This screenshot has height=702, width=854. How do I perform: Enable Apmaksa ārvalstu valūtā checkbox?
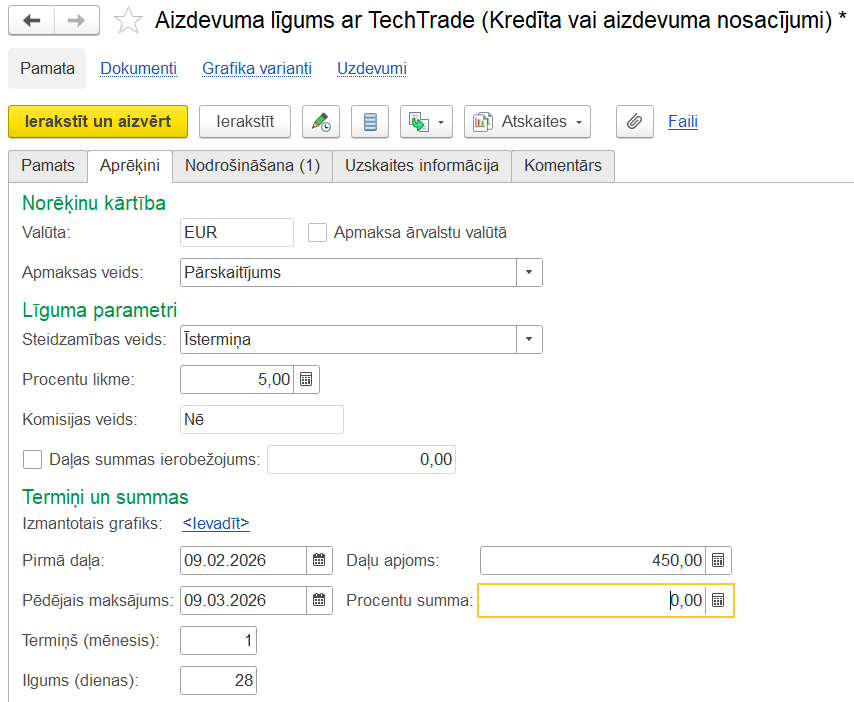(318, 233)
